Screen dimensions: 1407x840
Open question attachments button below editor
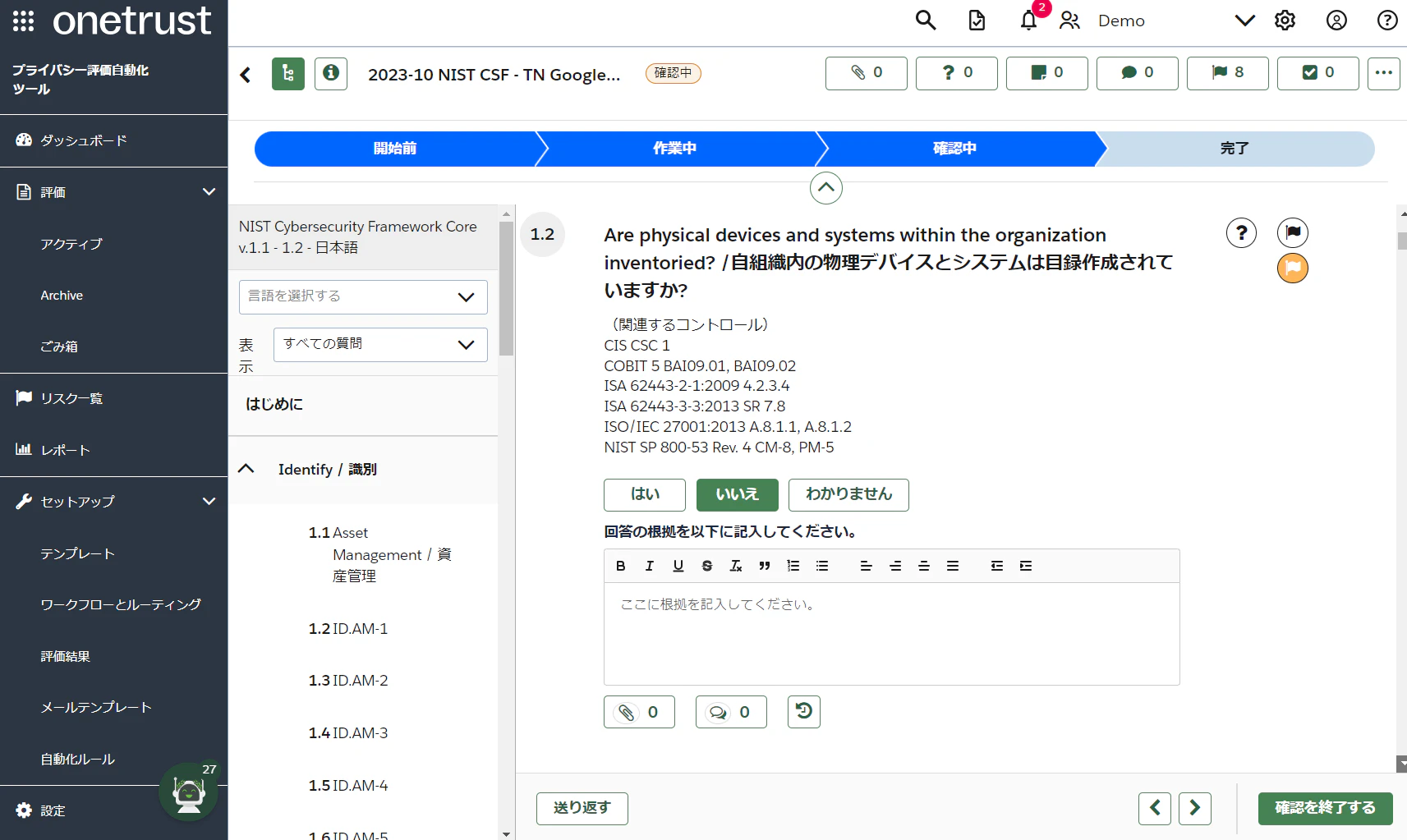pos(639,712)
